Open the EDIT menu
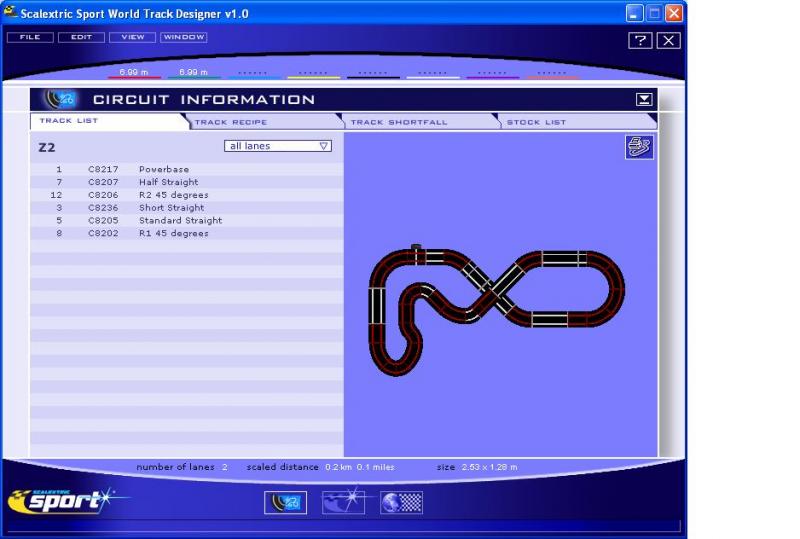The height and width of the screenshot is (539, 800). [80, 38]
